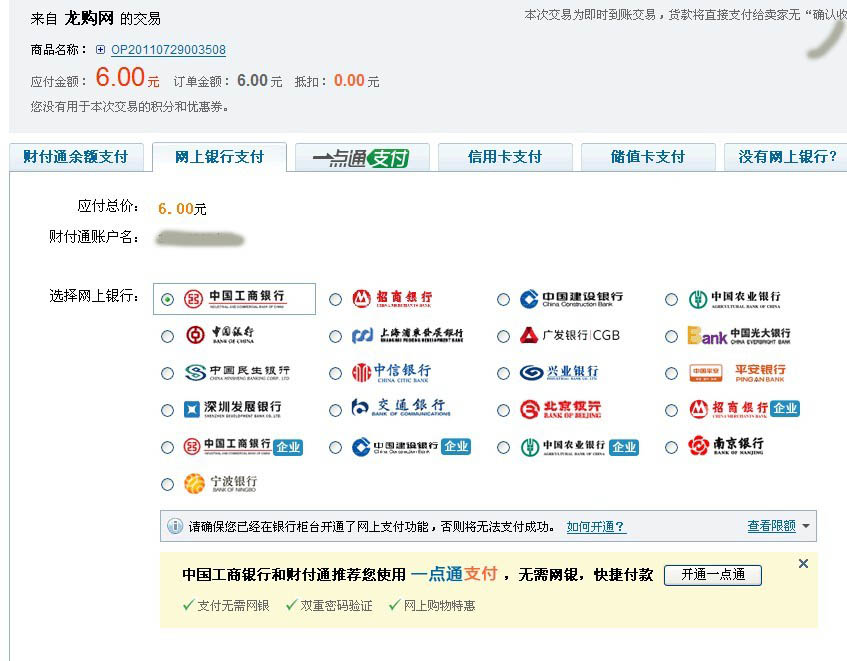
Task: Click the info icon in the notice bar
Action: pos(174,525)
